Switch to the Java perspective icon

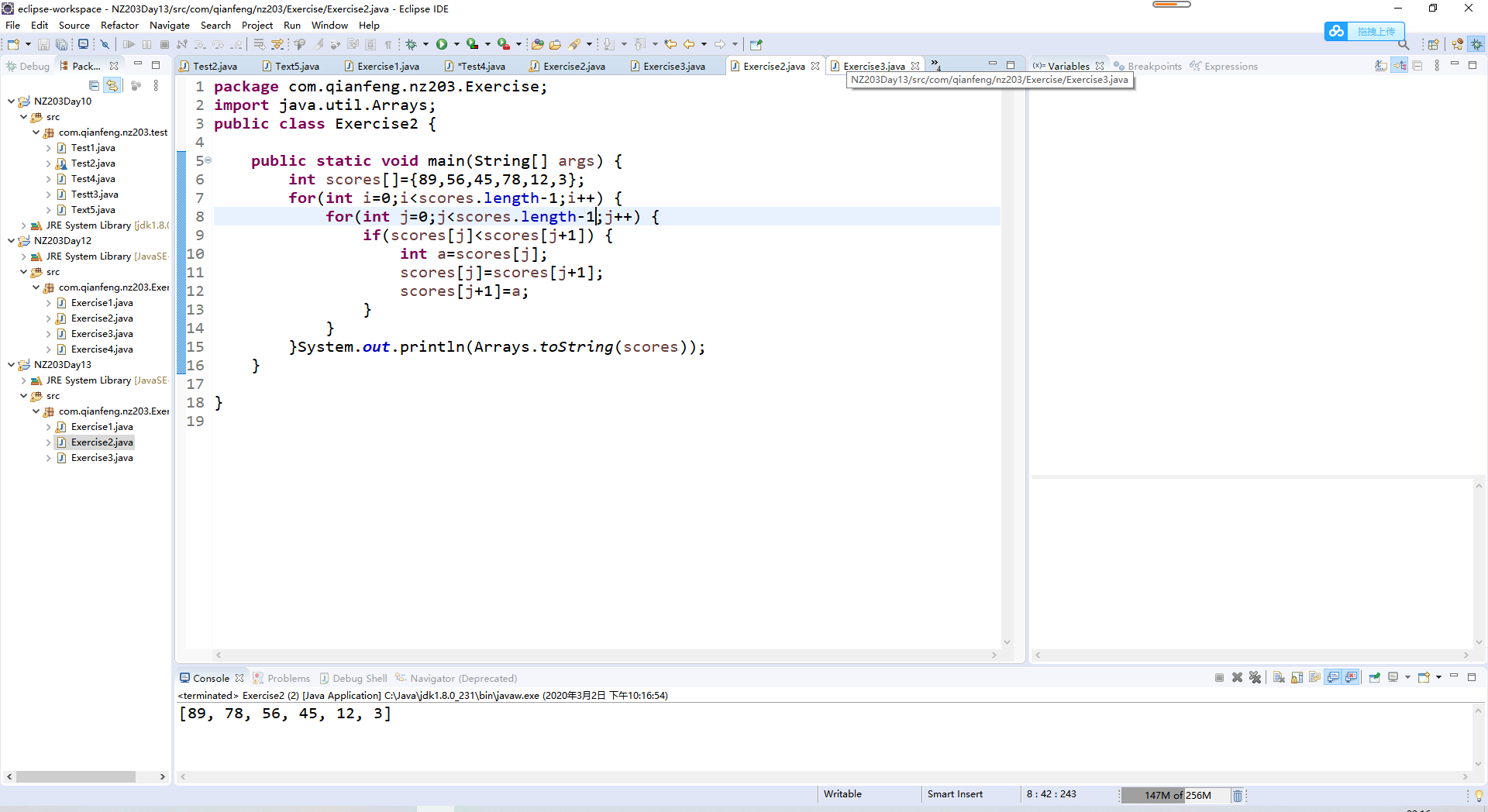pos(1458,44)
